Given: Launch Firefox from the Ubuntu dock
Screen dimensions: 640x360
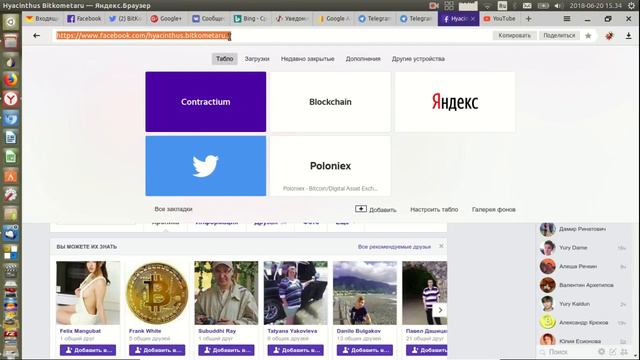Looking at the screenshot, I should point(11,80).
